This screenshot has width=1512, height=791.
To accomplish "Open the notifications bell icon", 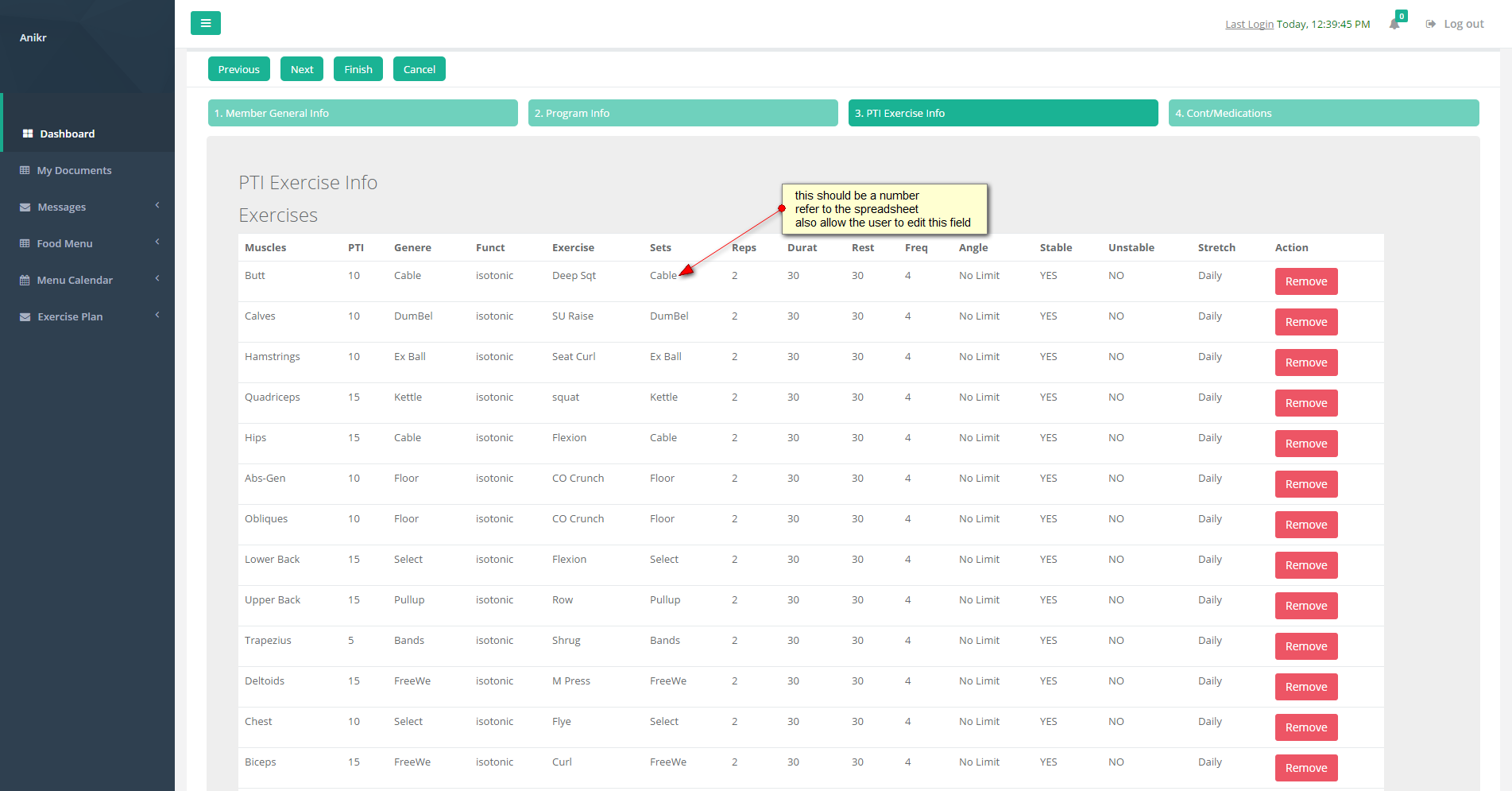I will coord(1394,24).
